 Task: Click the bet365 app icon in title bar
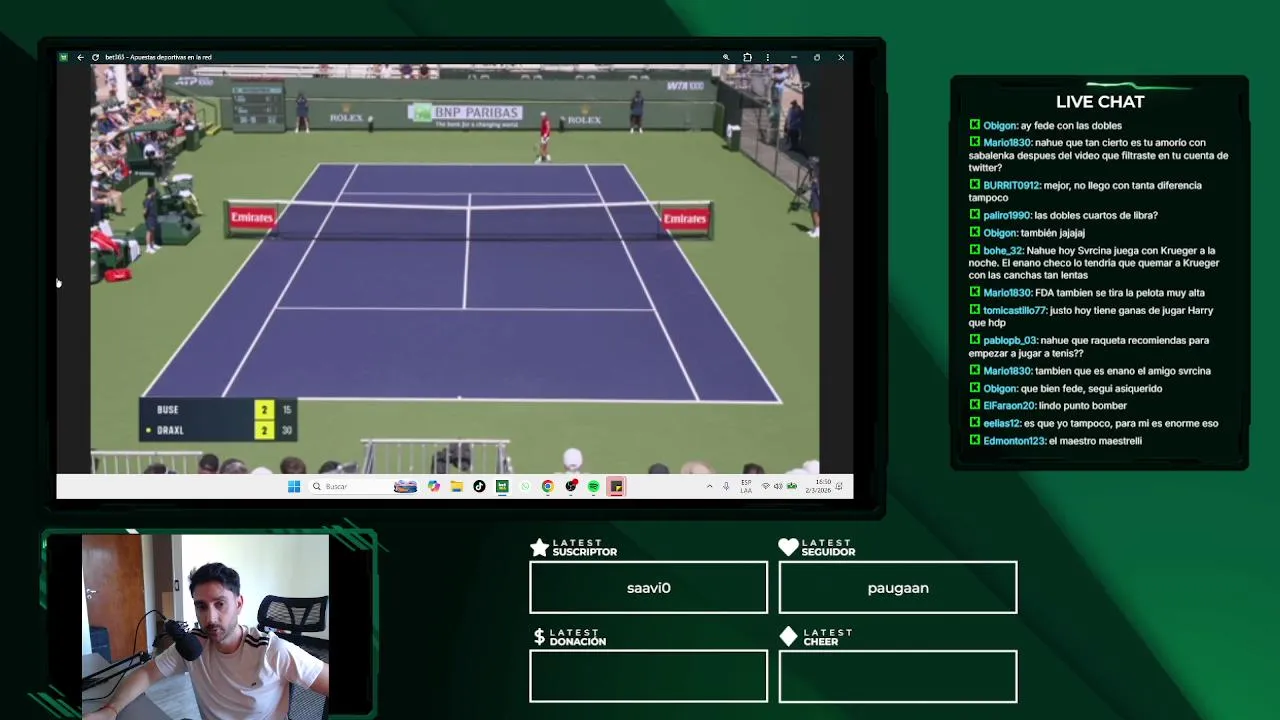point(63,57)
